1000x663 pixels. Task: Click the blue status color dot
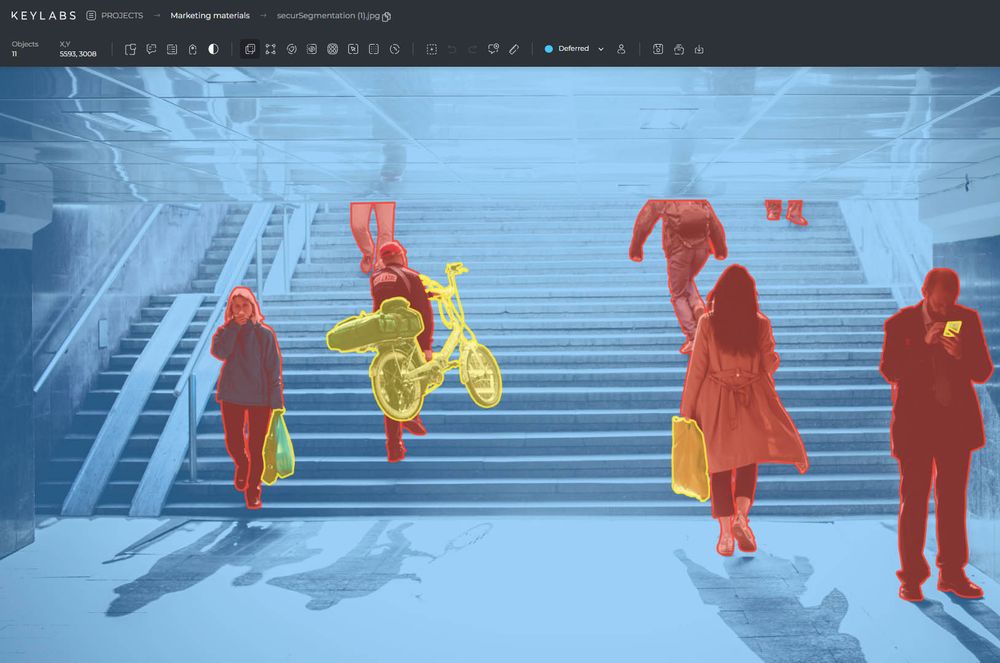(x=549, y=48)
